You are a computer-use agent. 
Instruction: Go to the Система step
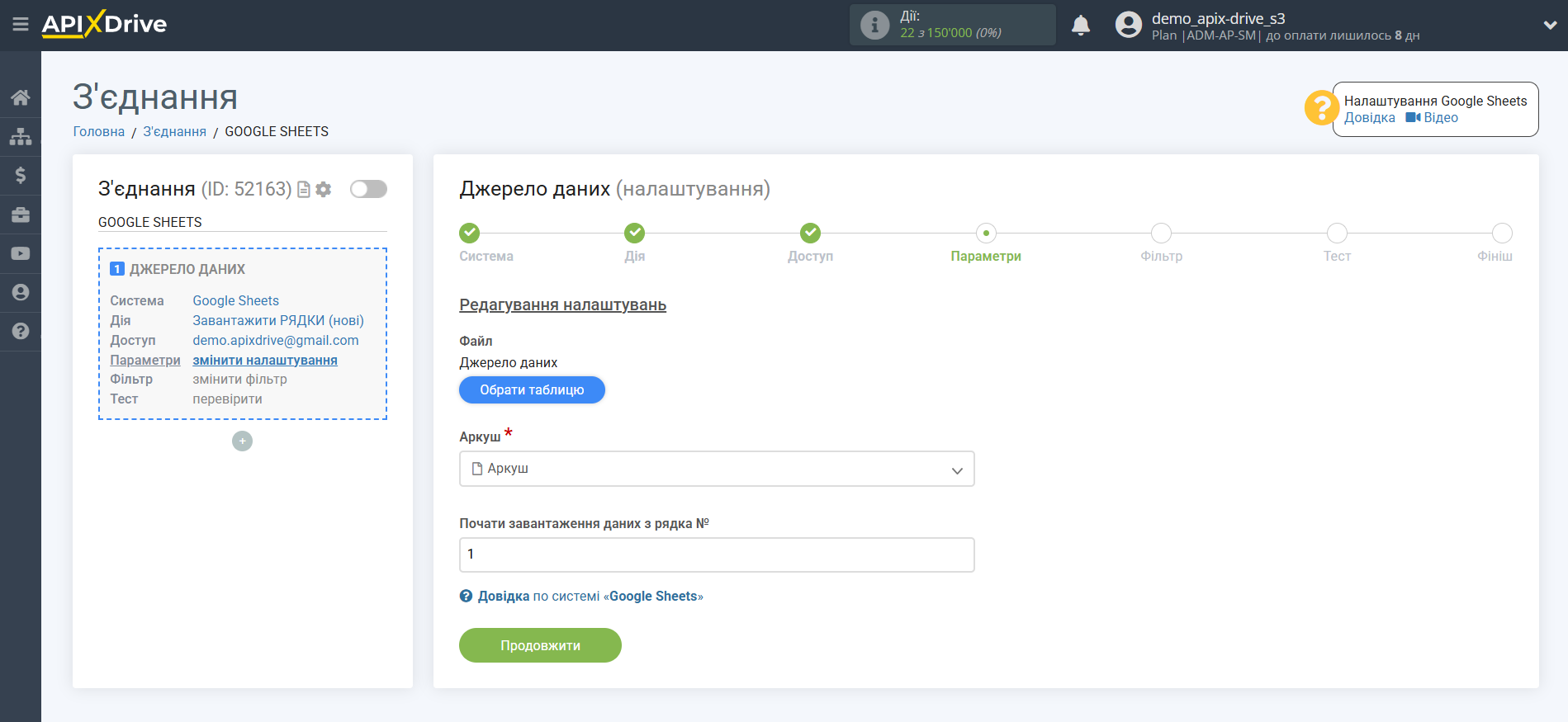(x=469, y=234)
